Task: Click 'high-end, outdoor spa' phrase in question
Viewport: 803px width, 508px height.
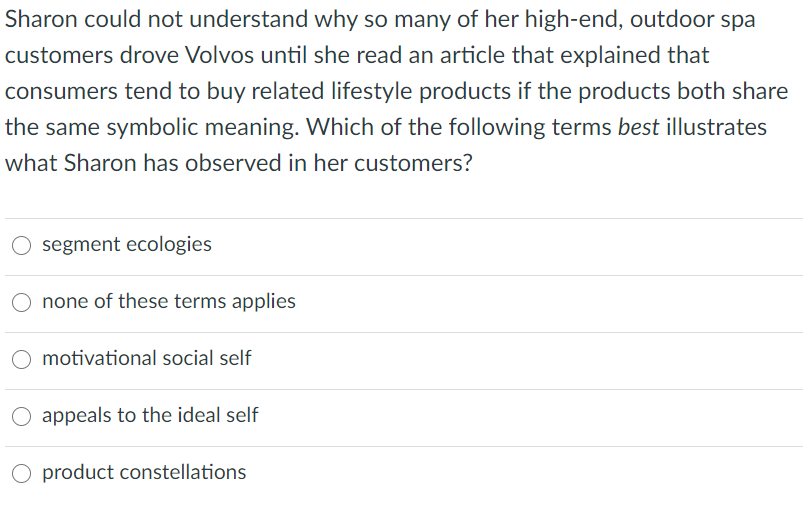Action: pyautogui.click(x=640, y=19)
